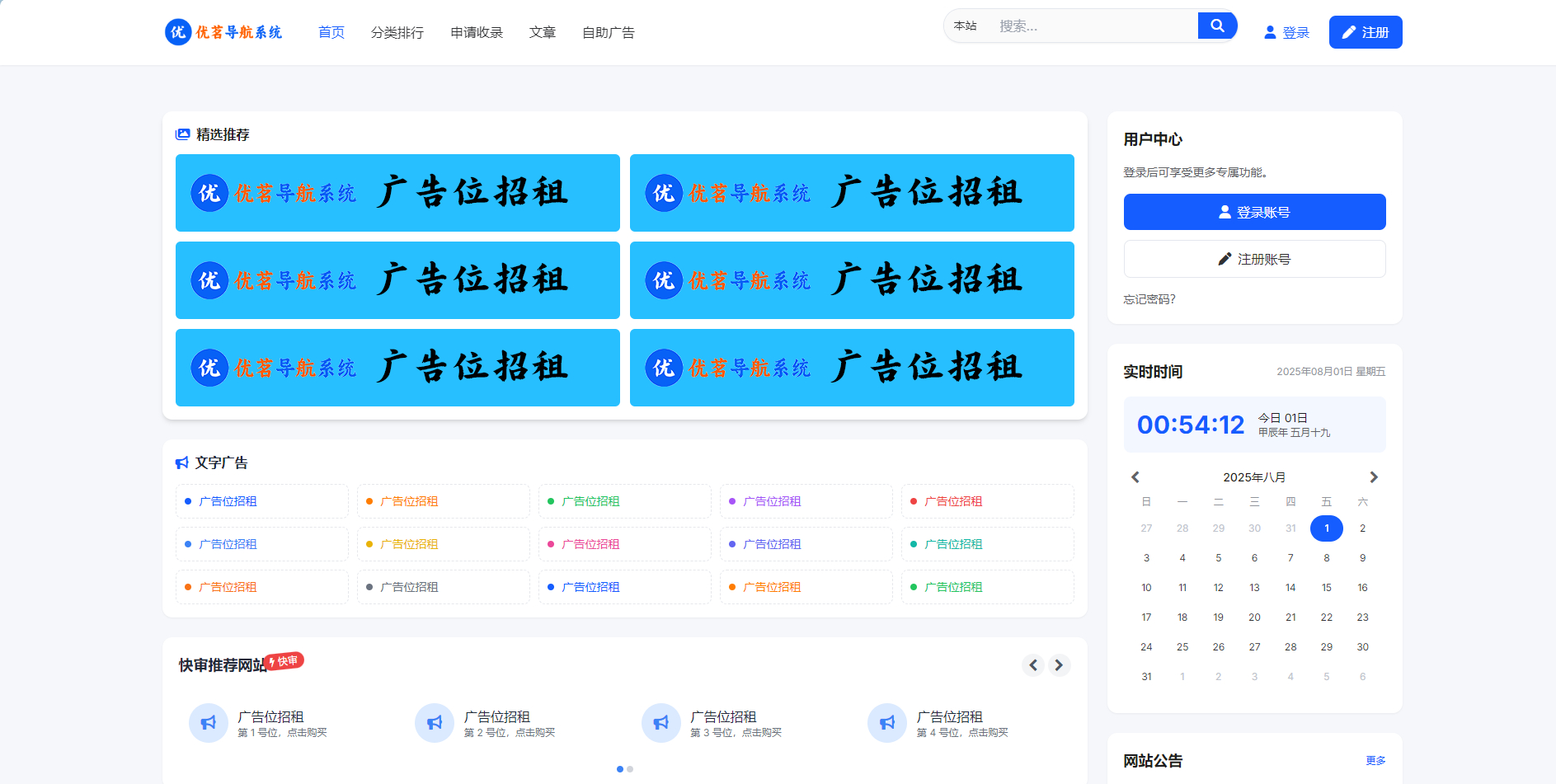Click the megaphone icon for slot 3
This screenshot has width=1556, height=784.
point(661,723)
